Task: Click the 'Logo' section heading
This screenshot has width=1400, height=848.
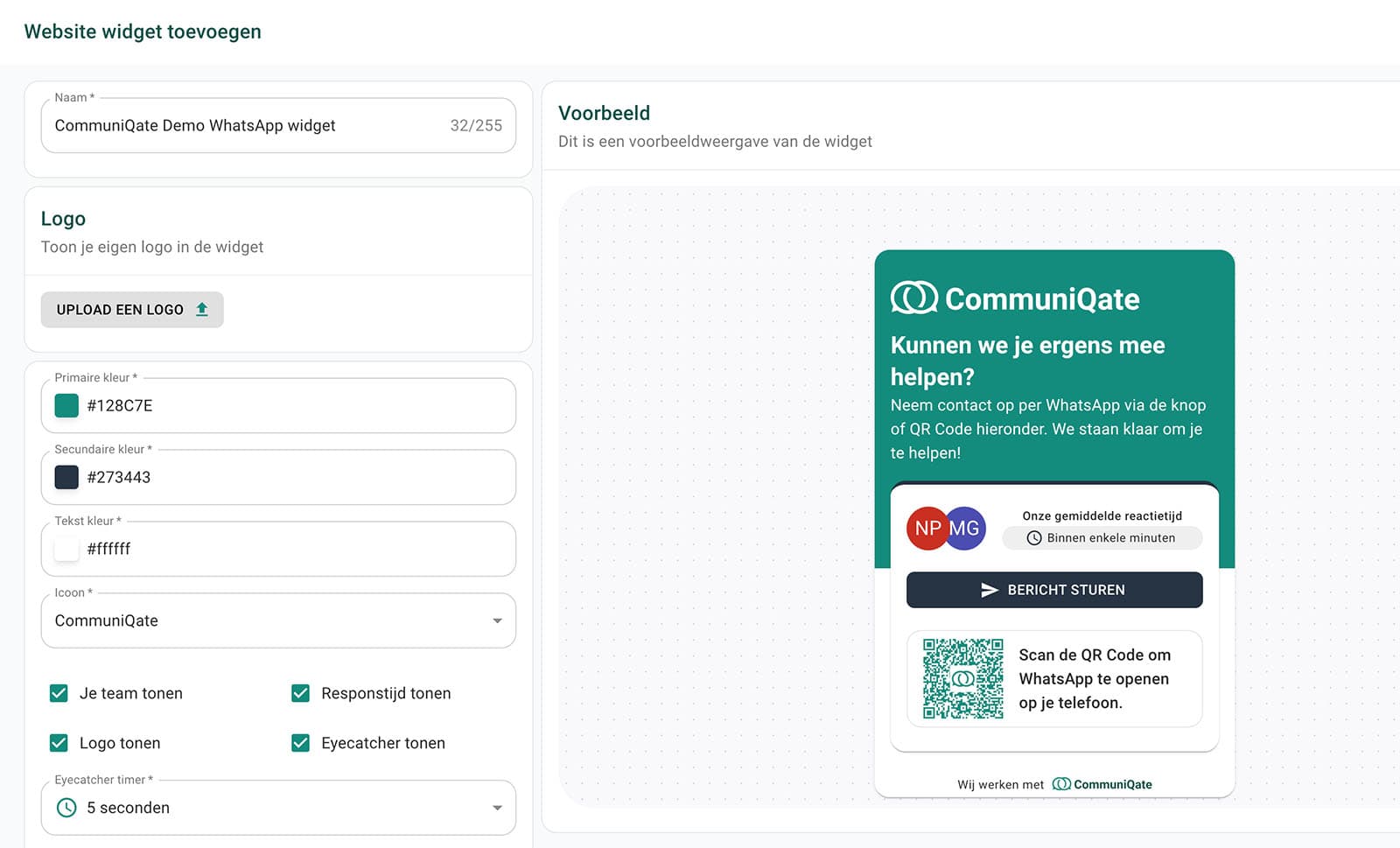Action: click(x=63, y=219)
